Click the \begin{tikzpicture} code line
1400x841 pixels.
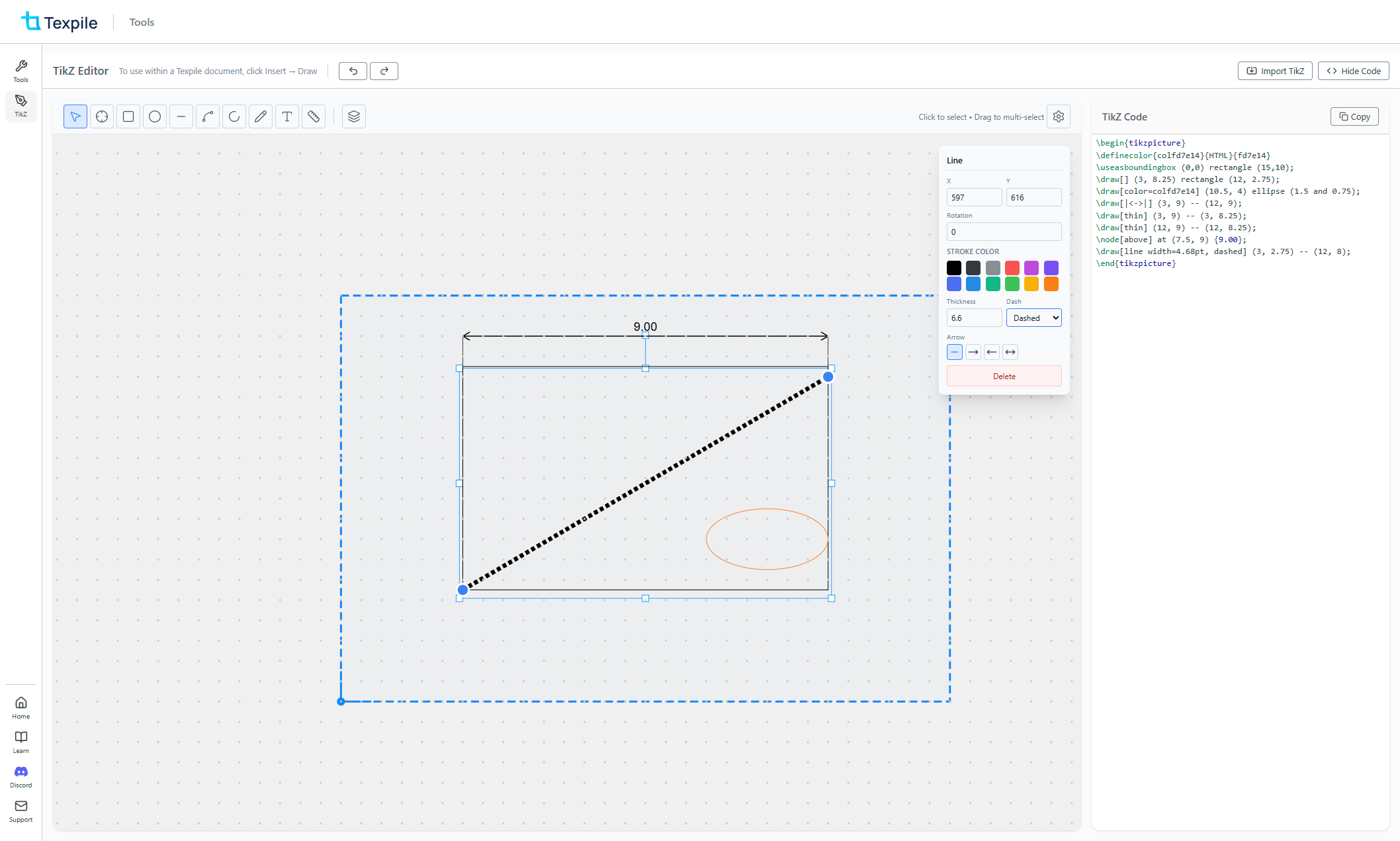(1141, 143)
